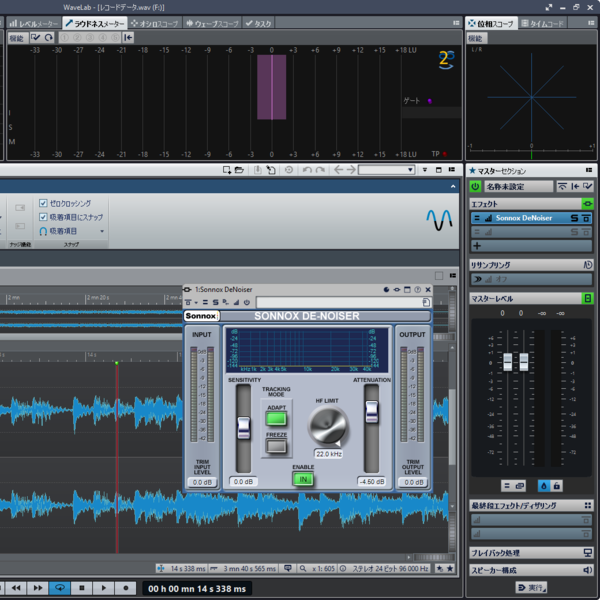The height and width of the screenshot is (600, 600).
Task: Click the リサンプリング clock icon
Action: (588, 264)
